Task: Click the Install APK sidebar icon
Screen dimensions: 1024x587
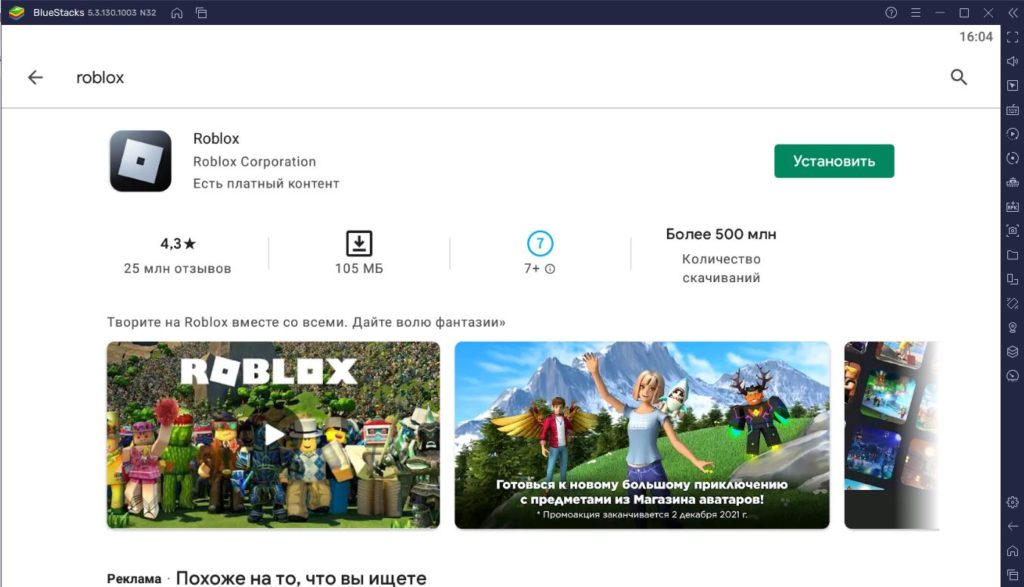Action: pos(1012,206)
